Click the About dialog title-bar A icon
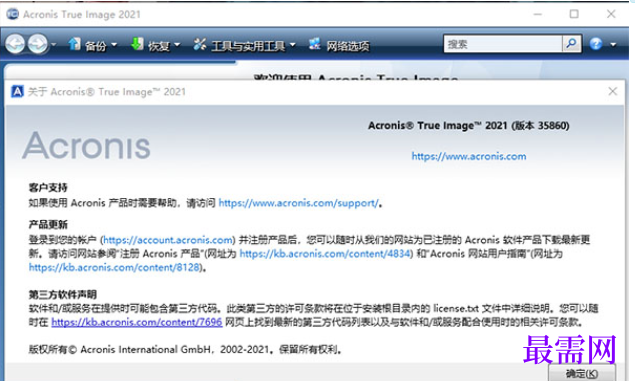The width and height of the screenshot is (635, 381). 17,92
